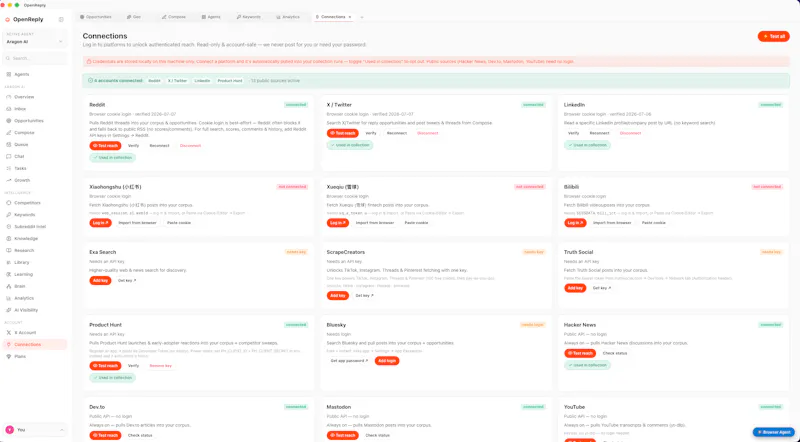The image size is (800, 442).
Task: Open Plans in the sidebar
Action: (x=20, y=356)
